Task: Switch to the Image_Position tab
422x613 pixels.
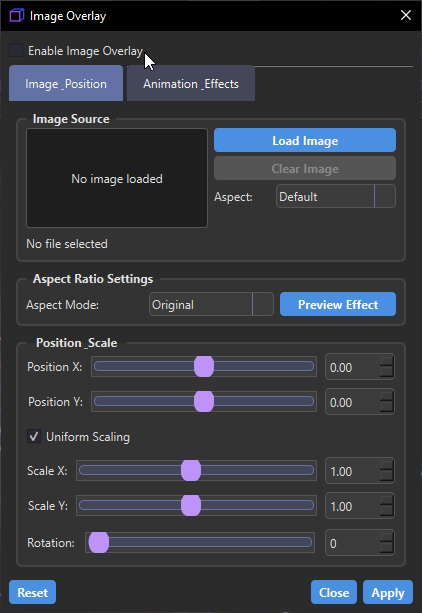Action: [66, 83]
